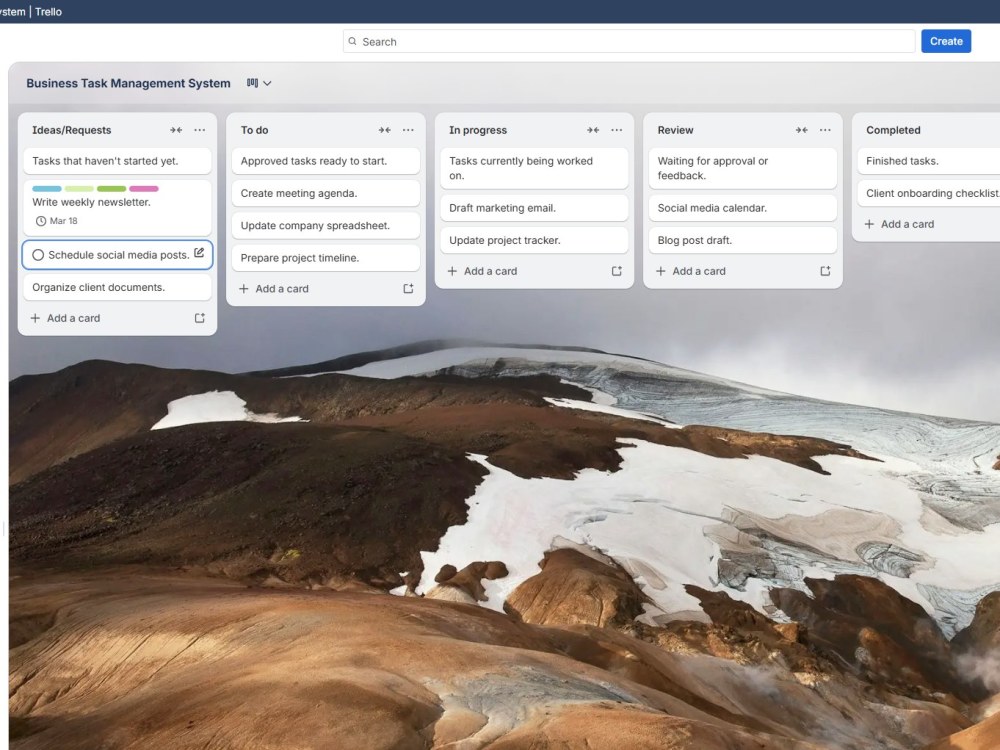The width and height of the screenshot is (1000, 750).
Task: Click the Completed list title
Action: point(893,130)
